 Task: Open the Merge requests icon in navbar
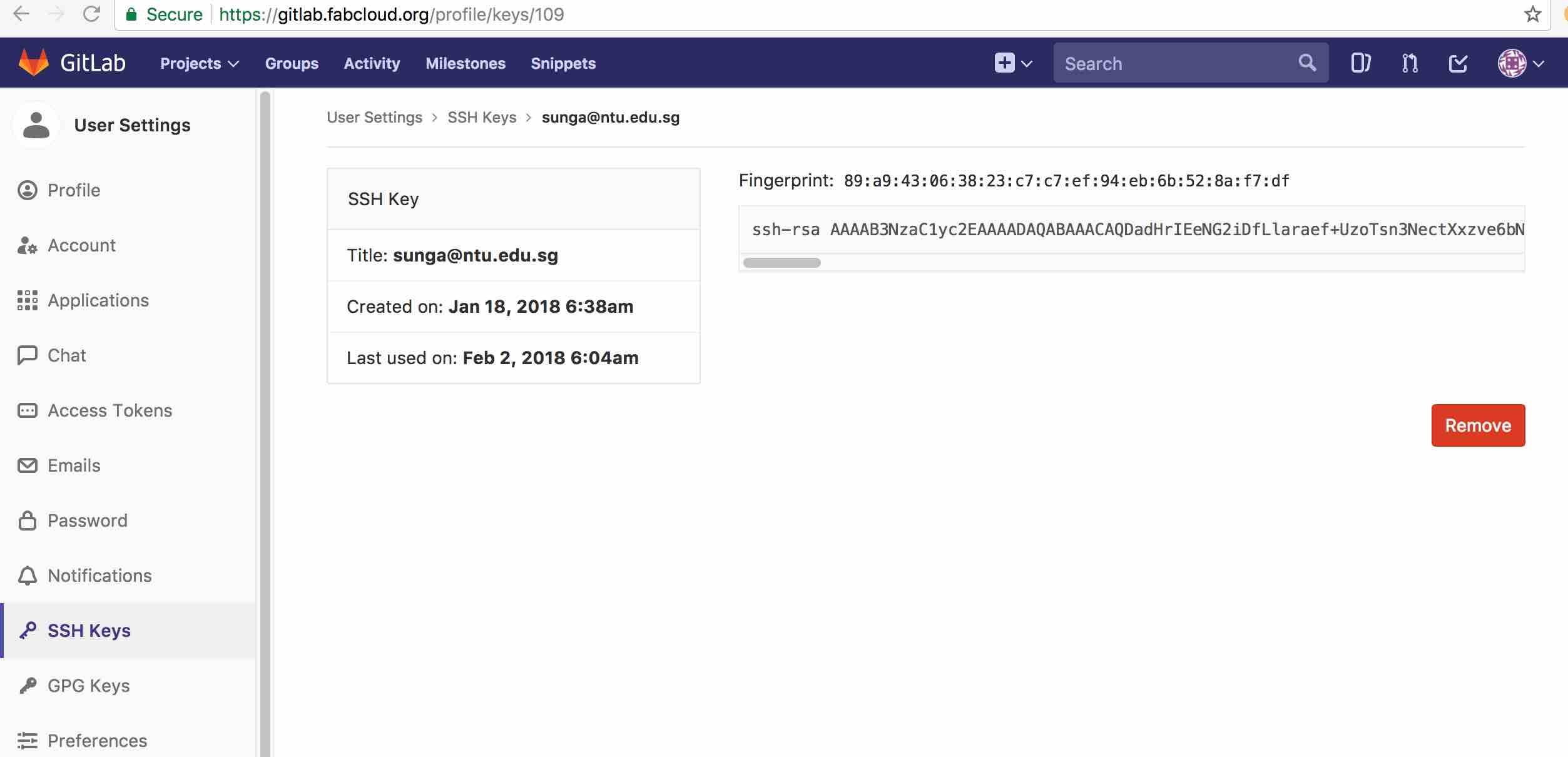pos(1409,63)
